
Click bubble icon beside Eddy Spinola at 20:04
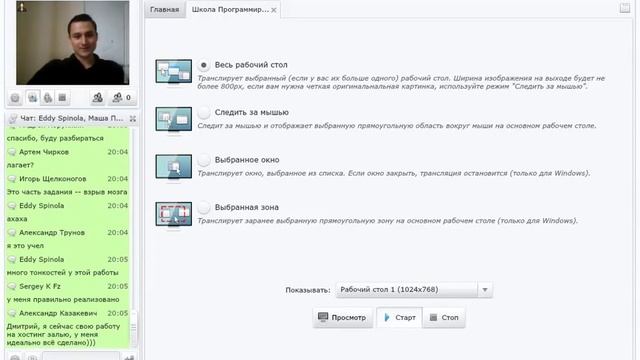click(12, 206)
